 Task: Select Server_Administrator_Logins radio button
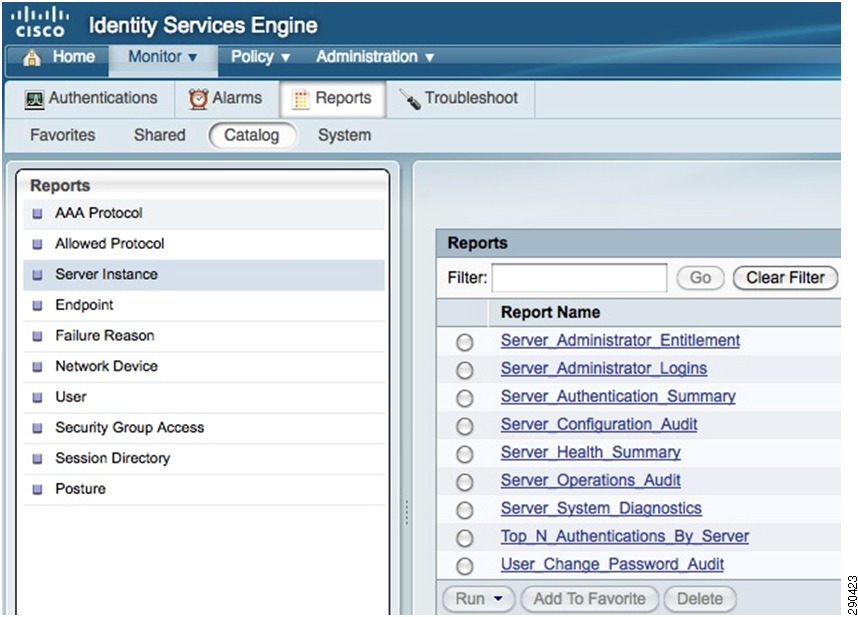click(465, 370)
